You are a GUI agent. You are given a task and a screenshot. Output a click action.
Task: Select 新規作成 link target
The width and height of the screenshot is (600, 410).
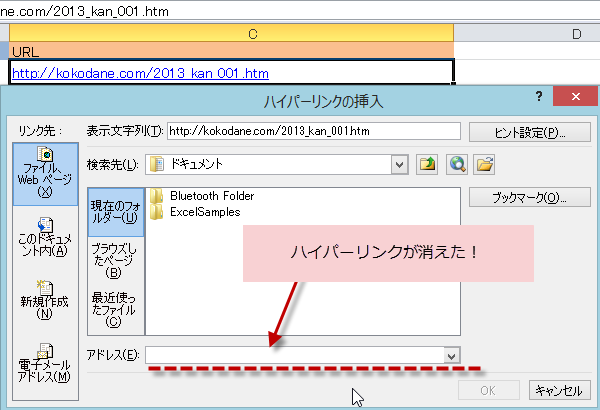(x=45, y=300)
